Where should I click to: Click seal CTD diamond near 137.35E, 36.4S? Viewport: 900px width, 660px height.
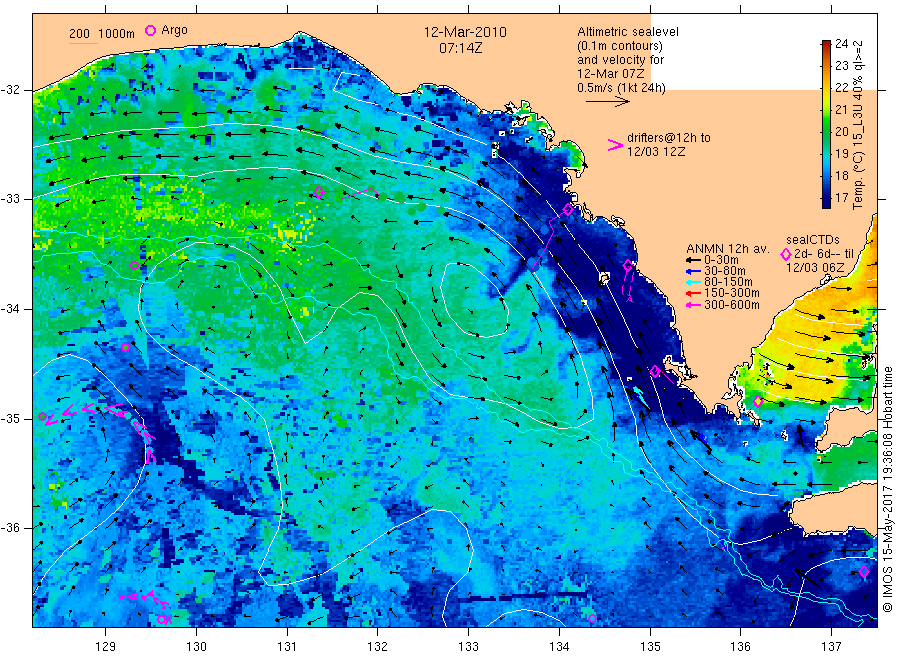coord(864,571)
